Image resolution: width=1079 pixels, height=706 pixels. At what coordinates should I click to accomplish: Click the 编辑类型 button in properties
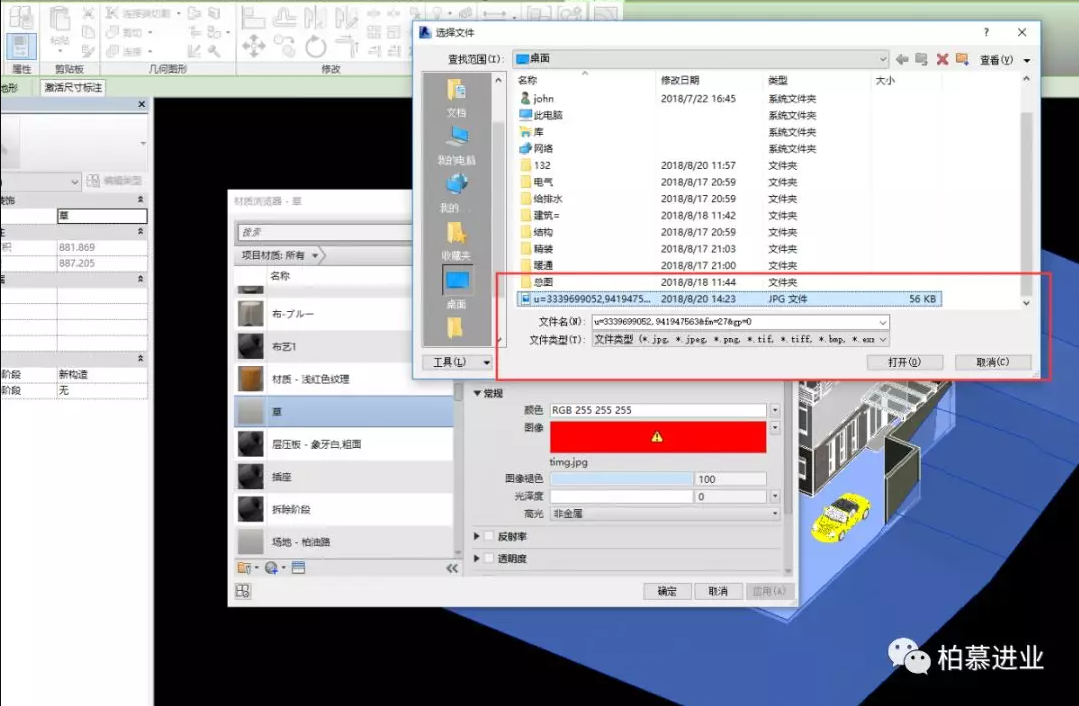(x=114, y=180)
